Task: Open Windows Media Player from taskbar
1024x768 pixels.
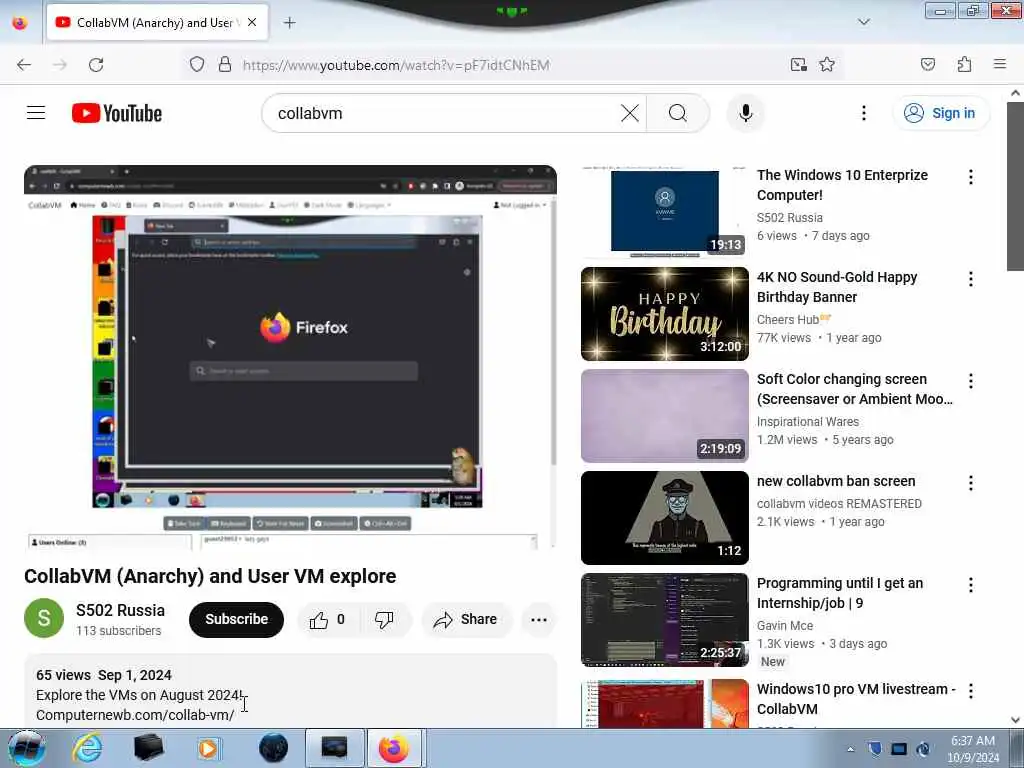Action: pos(208,748)
